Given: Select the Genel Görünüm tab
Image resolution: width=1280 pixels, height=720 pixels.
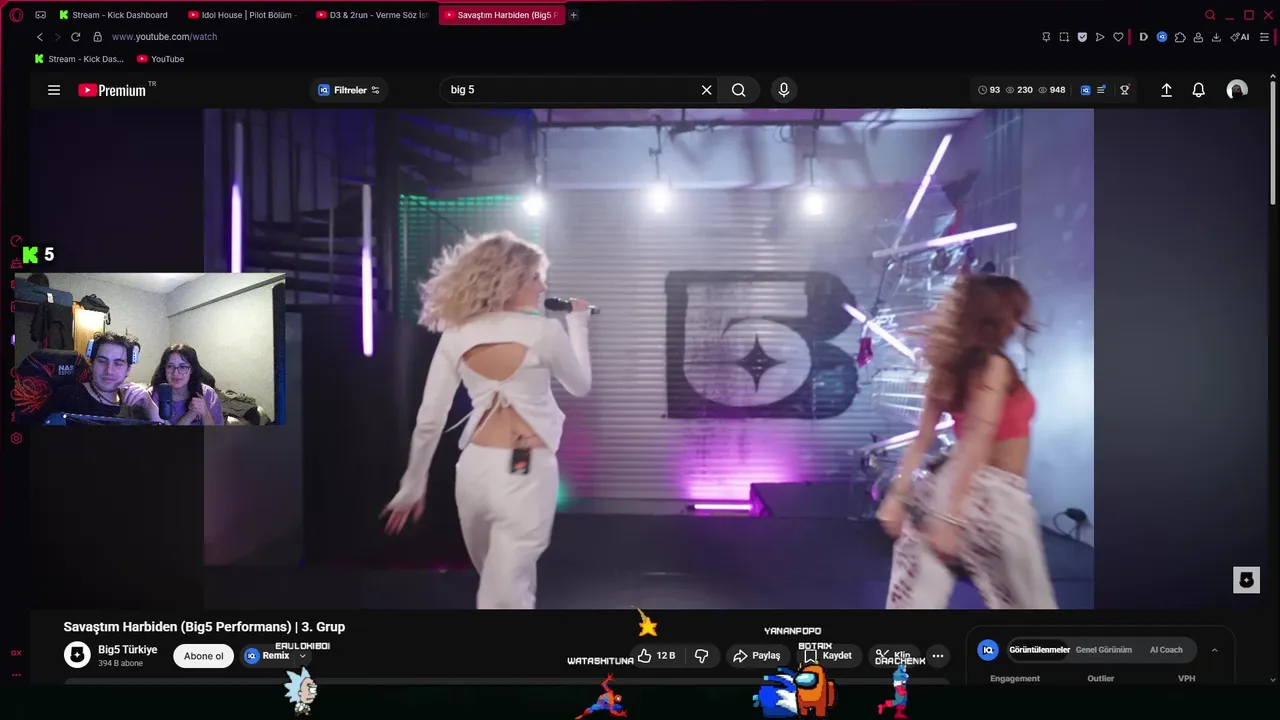Looking at the screenshot, I should (x=1103, y=650).
